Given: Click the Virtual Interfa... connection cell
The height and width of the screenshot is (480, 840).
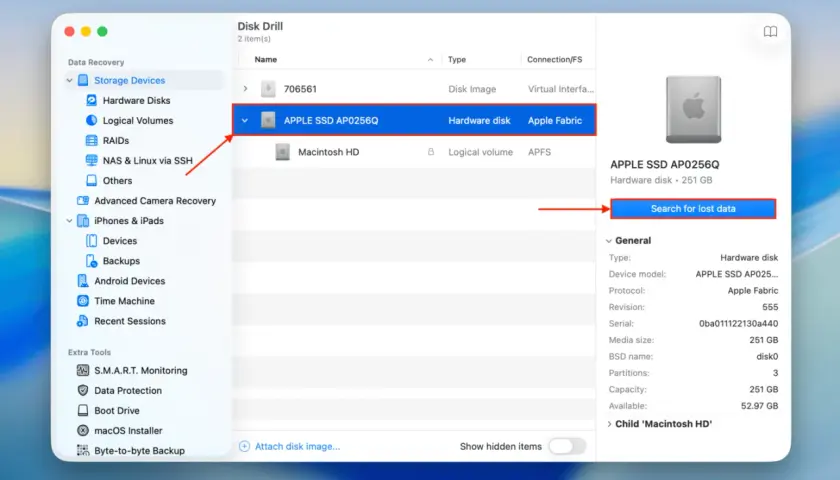Looking at the screenshot, I should point(560,89).
